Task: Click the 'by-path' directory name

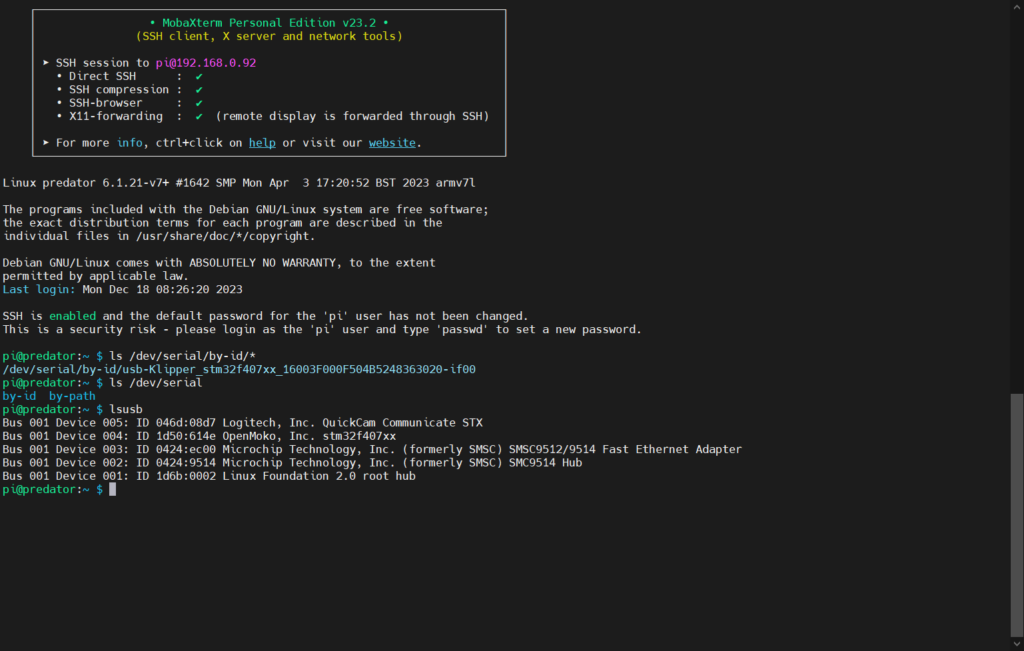Action: click(x=72, y=396)
